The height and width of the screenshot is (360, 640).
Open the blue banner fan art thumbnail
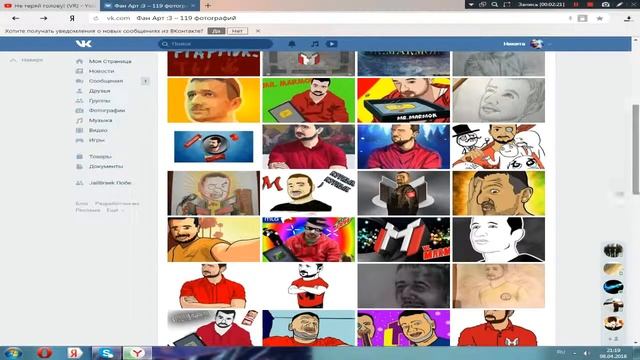tap(213, 147)
